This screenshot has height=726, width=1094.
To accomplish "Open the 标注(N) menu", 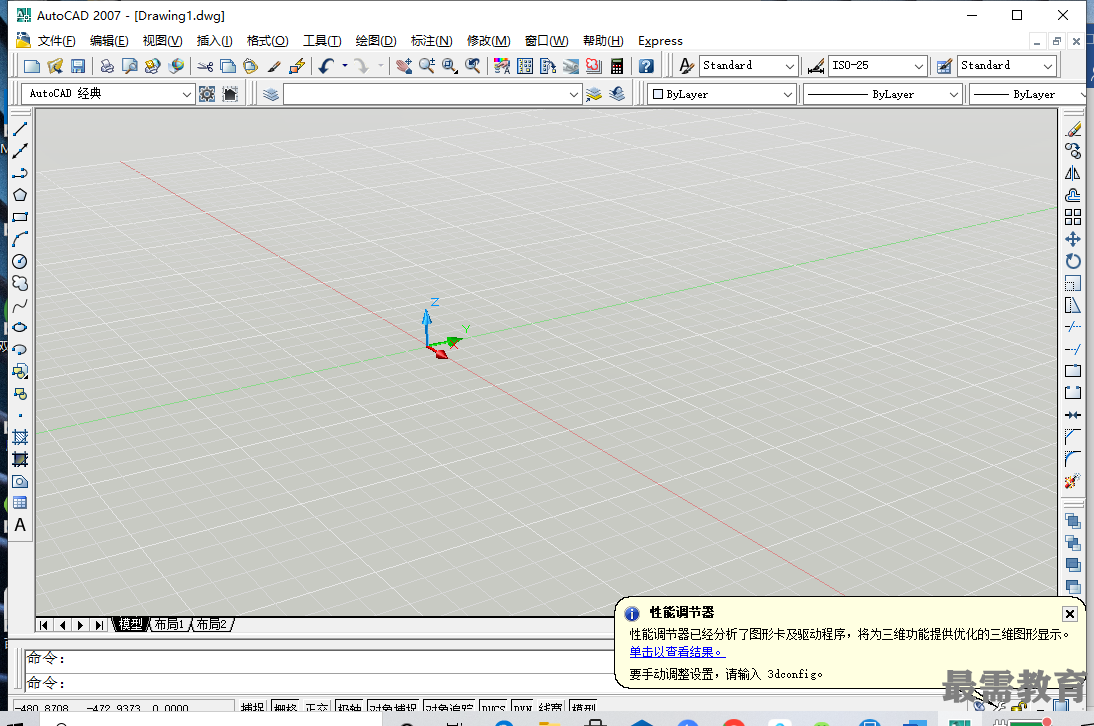I will [431, 41].
